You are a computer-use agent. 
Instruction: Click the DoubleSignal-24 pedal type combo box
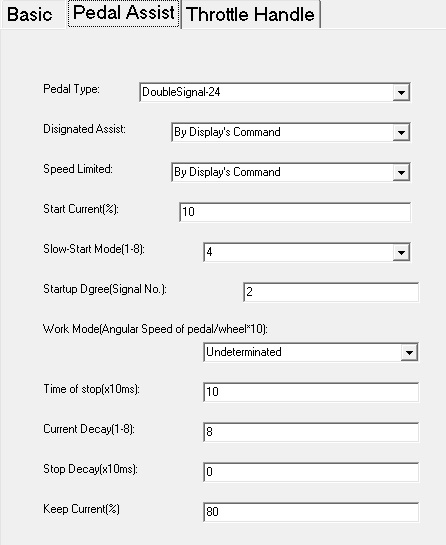275,92
